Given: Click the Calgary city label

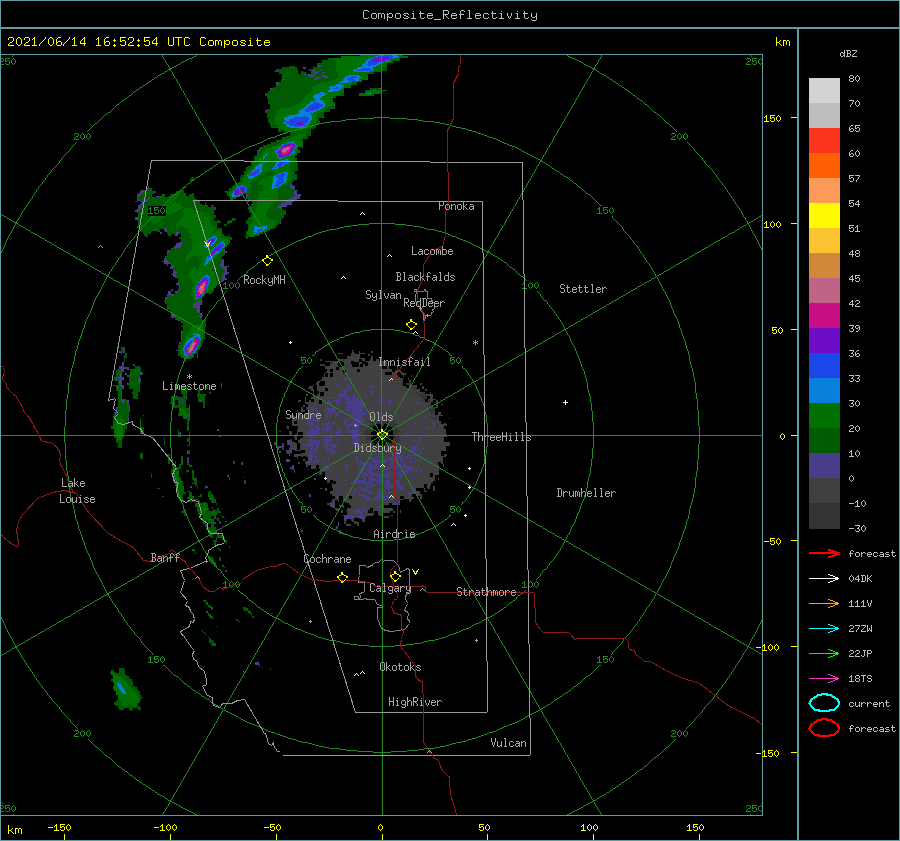Looking at the screenshot, I should pyautogui.click(x=390, y=588).
